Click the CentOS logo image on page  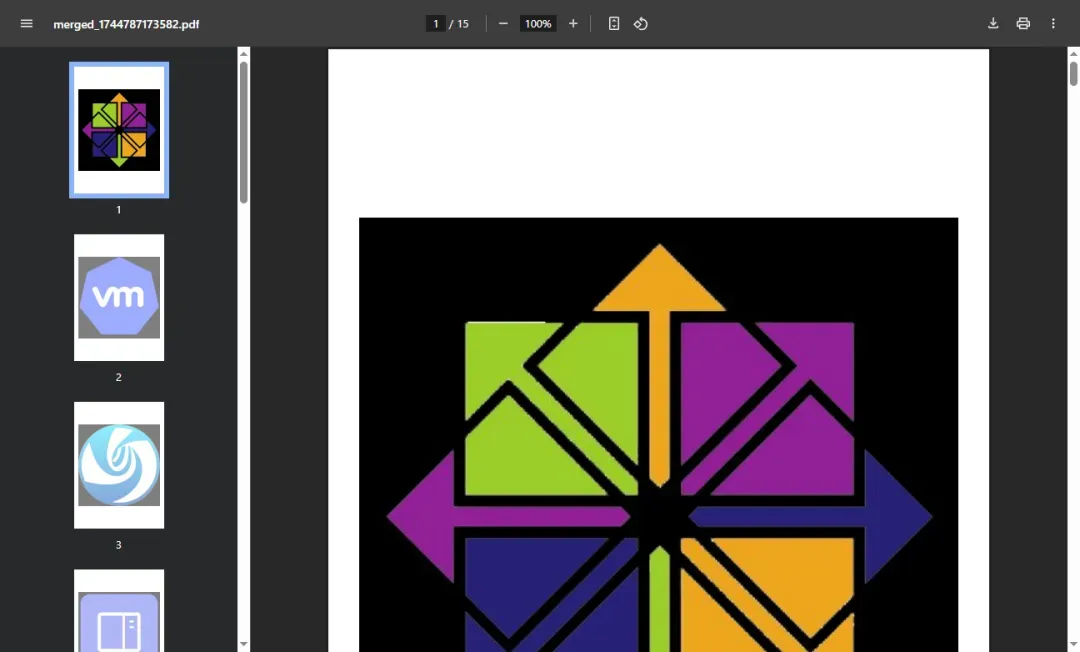click(658, 434)
